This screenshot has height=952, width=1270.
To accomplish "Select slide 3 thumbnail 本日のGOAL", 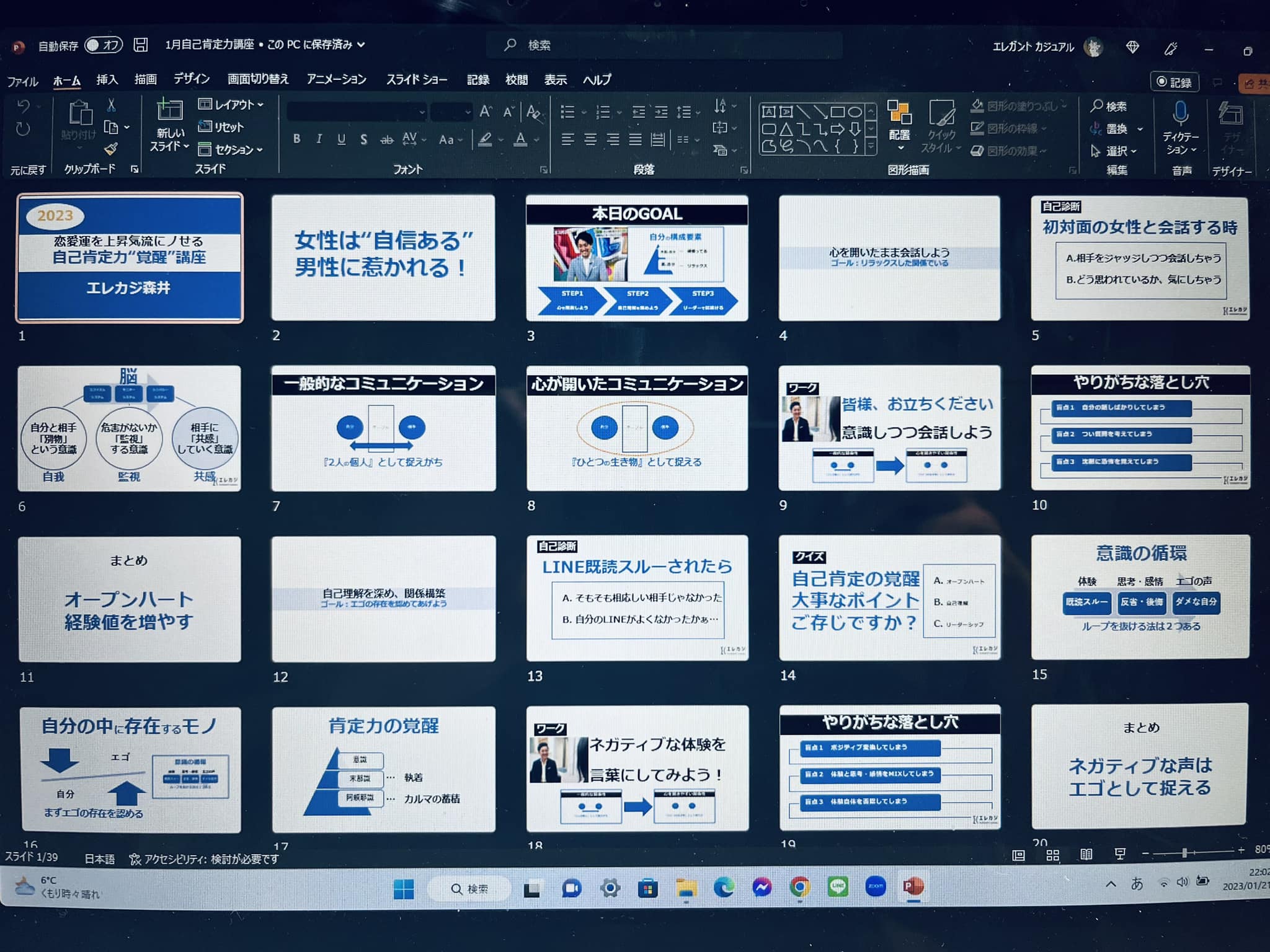I will pyautogui.click(x=637, y=258).
